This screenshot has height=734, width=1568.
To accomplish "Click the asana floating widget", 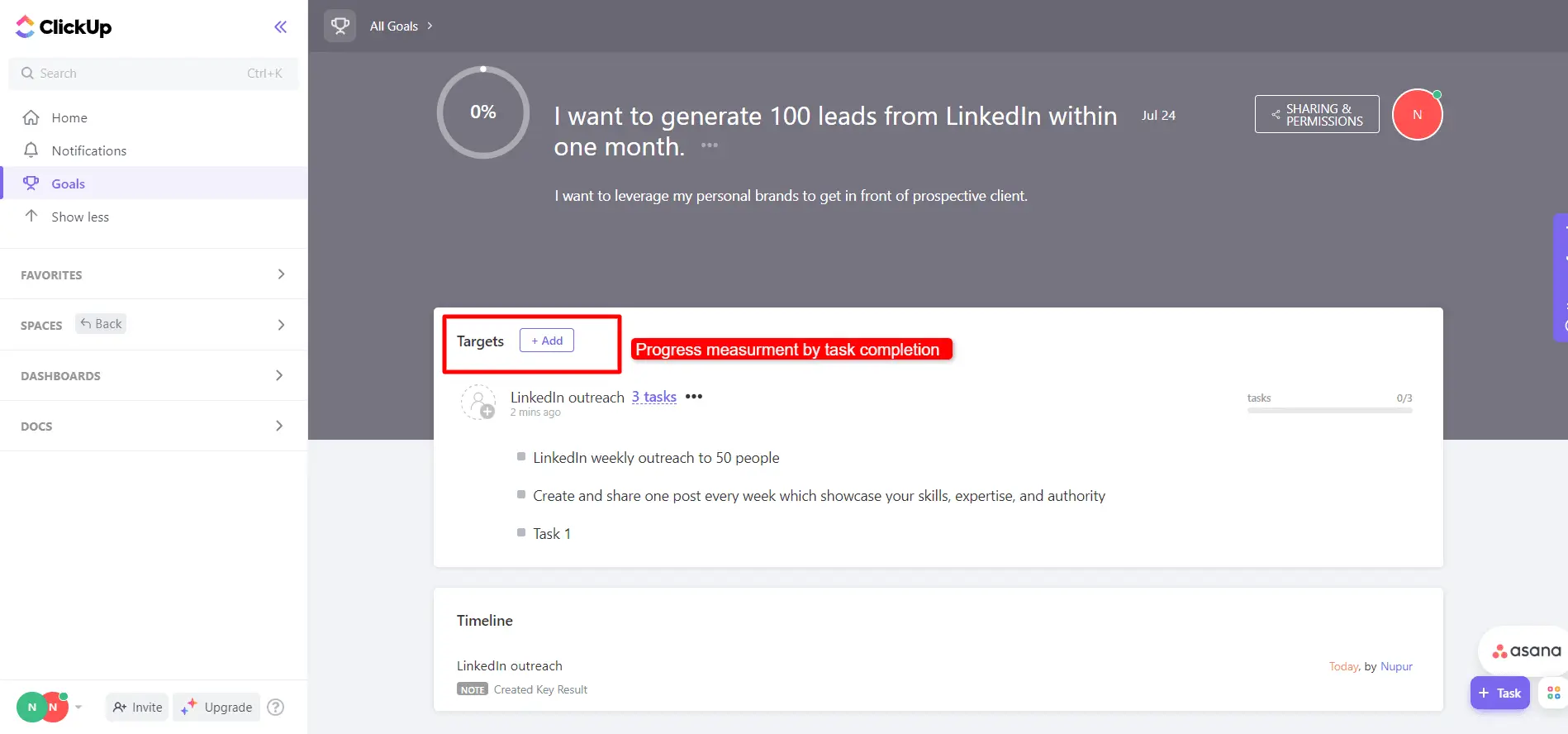I will click(1525, 651).
